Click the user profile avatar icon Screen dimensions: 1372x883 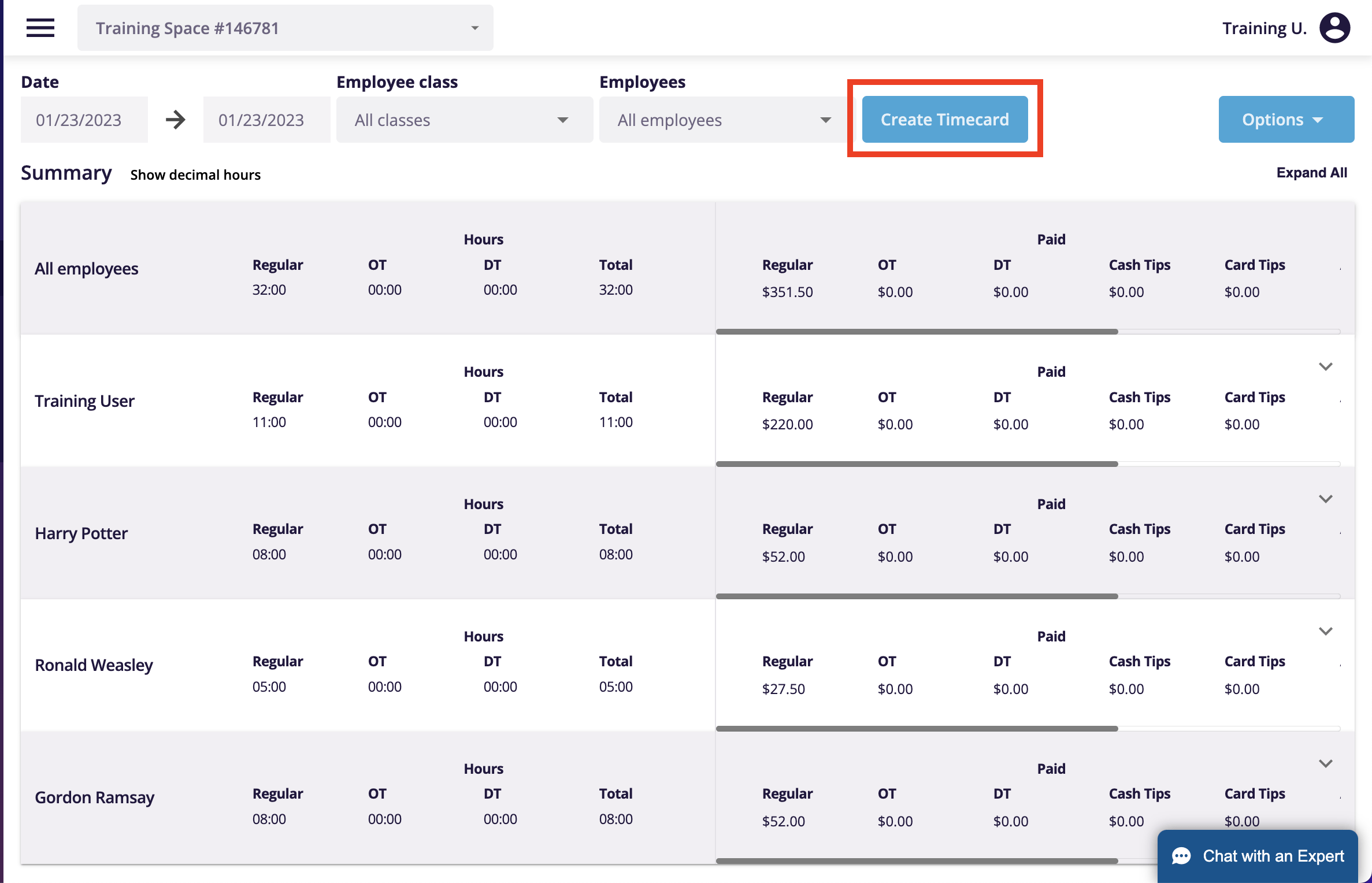(1334, 28)
